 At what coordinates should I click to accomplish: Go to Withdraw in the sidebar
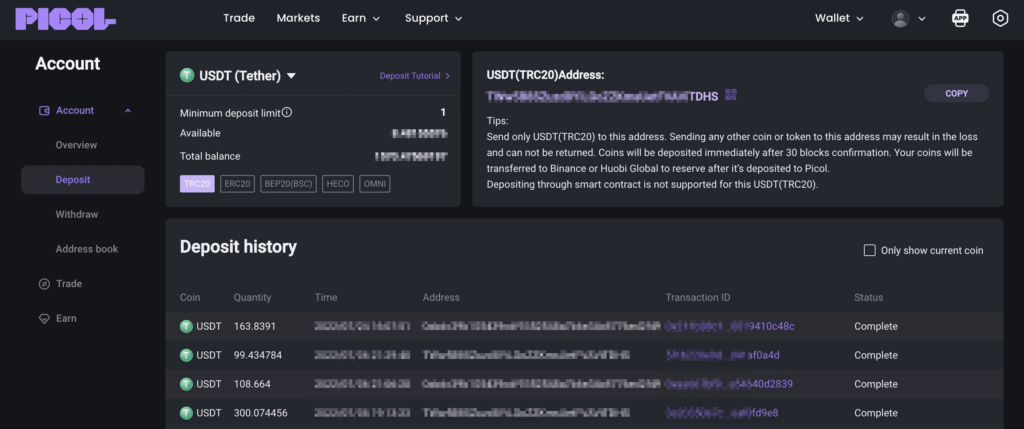point(77,214)
